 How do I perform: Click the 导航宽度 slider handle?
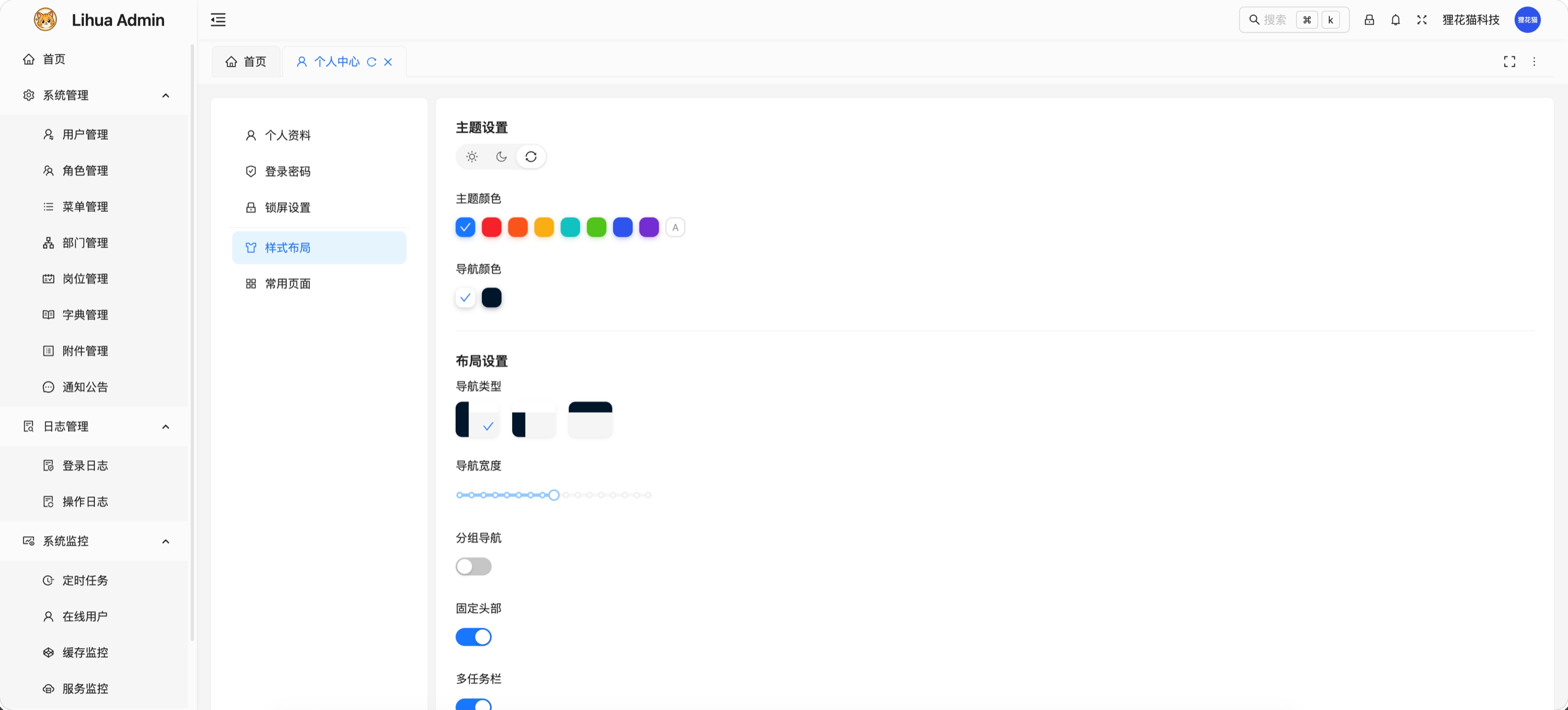554,495
